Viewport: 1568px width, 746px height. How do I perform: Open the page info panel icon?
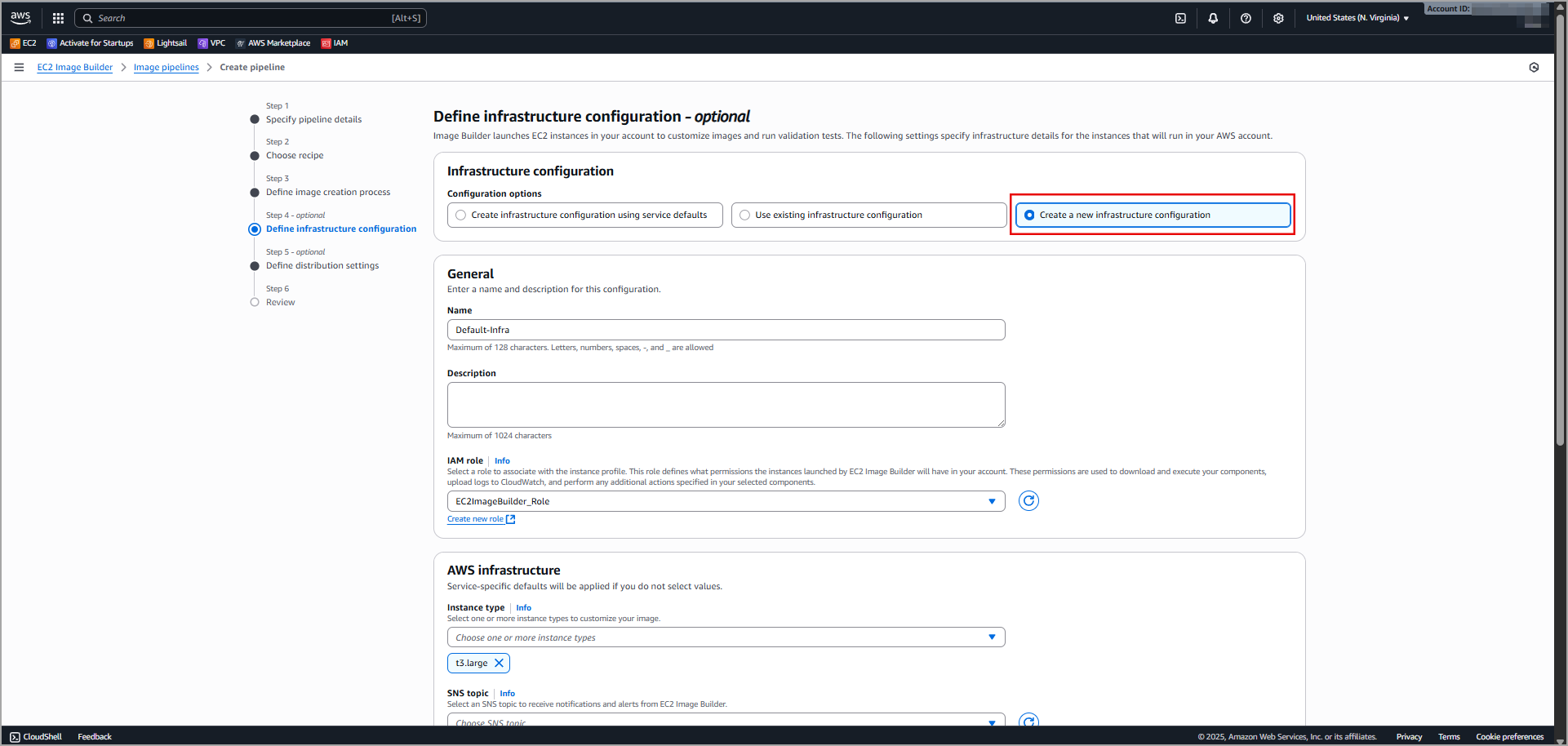[x=1534, y=67]
